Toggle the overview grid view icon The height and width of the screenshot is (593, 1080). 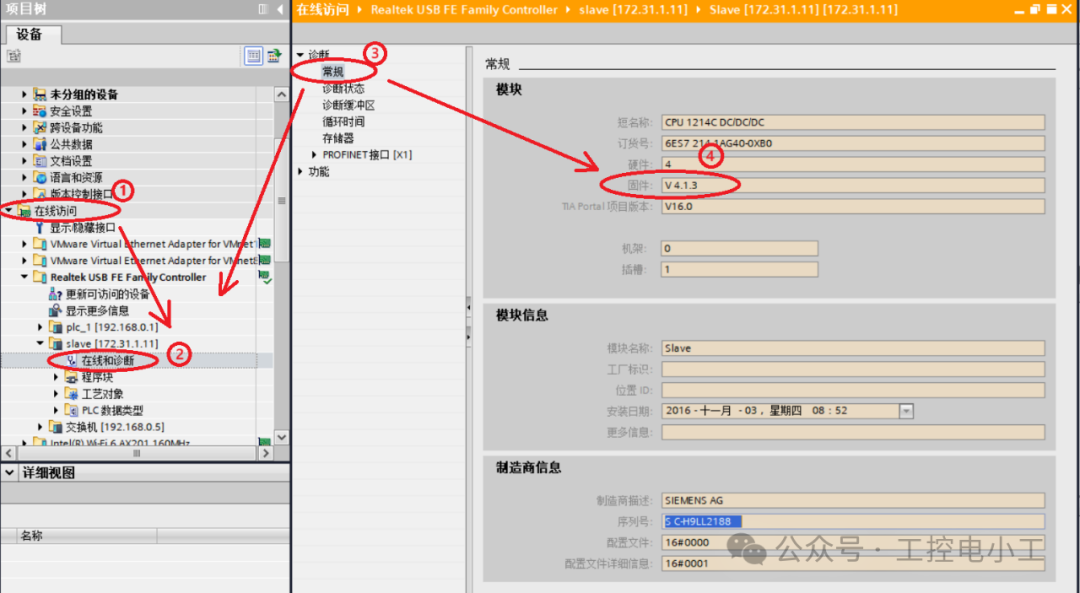click(x=253, y=56)
